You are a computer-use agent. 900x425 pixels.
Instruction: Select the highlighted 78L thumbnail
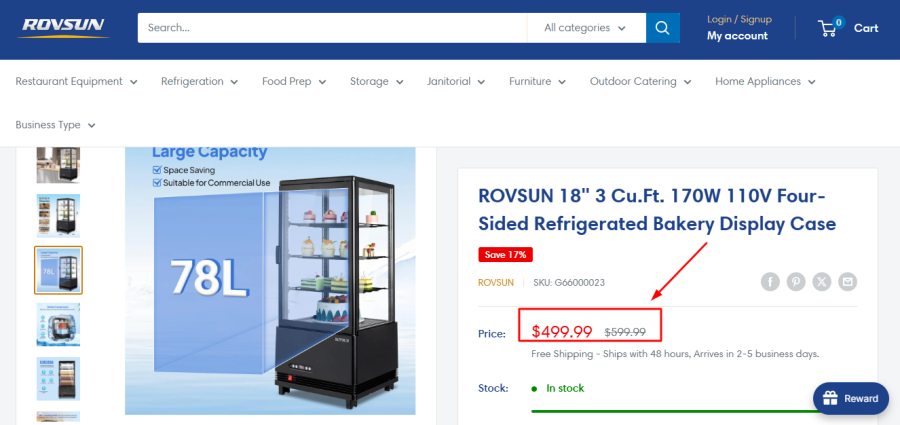pyautogui.click(x=58, y=270)
